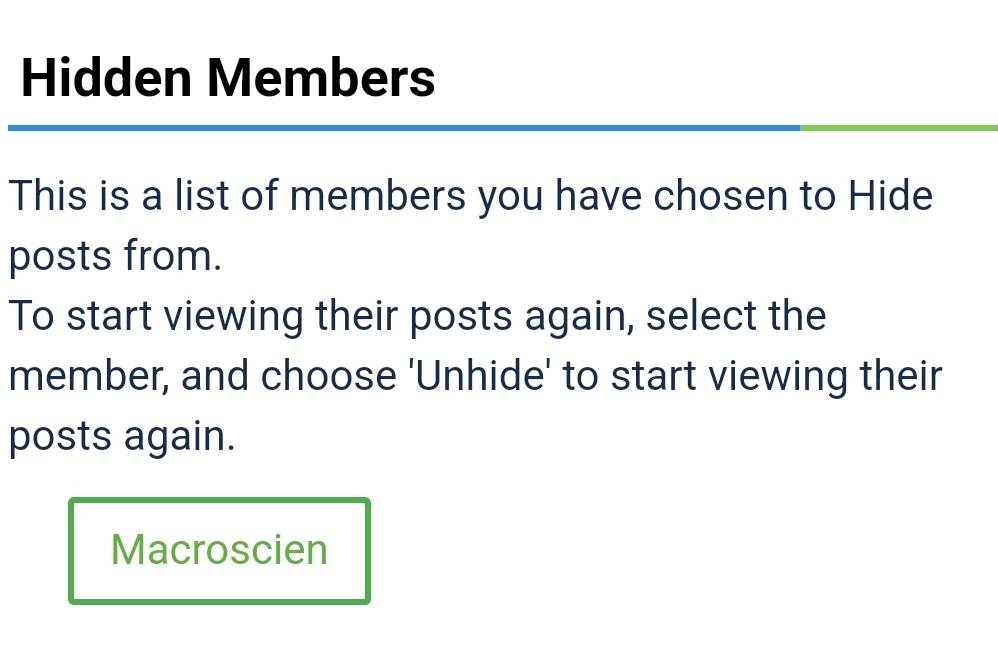The height and width of the screenshot is (659, 998).
Task: Click the word 'To' starting the second sentence
Action: point(31,316)
